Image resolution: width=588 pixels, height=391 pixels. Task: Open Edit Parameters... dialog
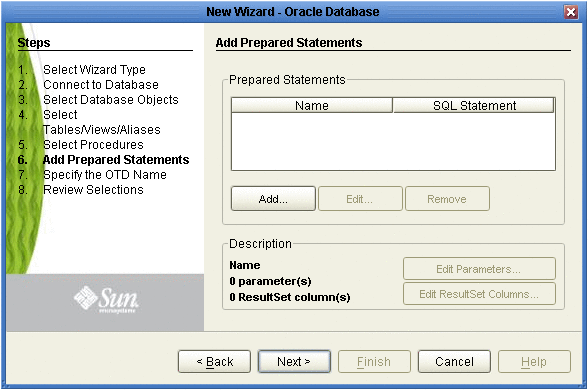pyautogui.click(x=479, y=269)
